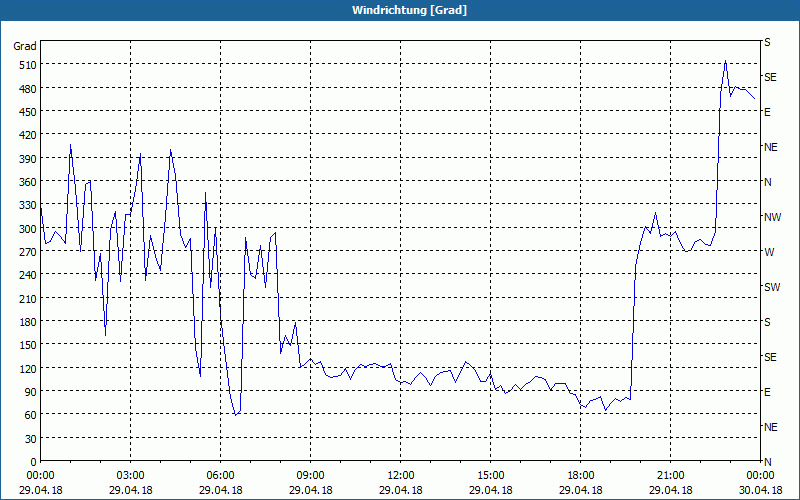800x500 pixels.
Task: Select the 06:00 time label
Action: pyautogui.click(x=220, y=476)
